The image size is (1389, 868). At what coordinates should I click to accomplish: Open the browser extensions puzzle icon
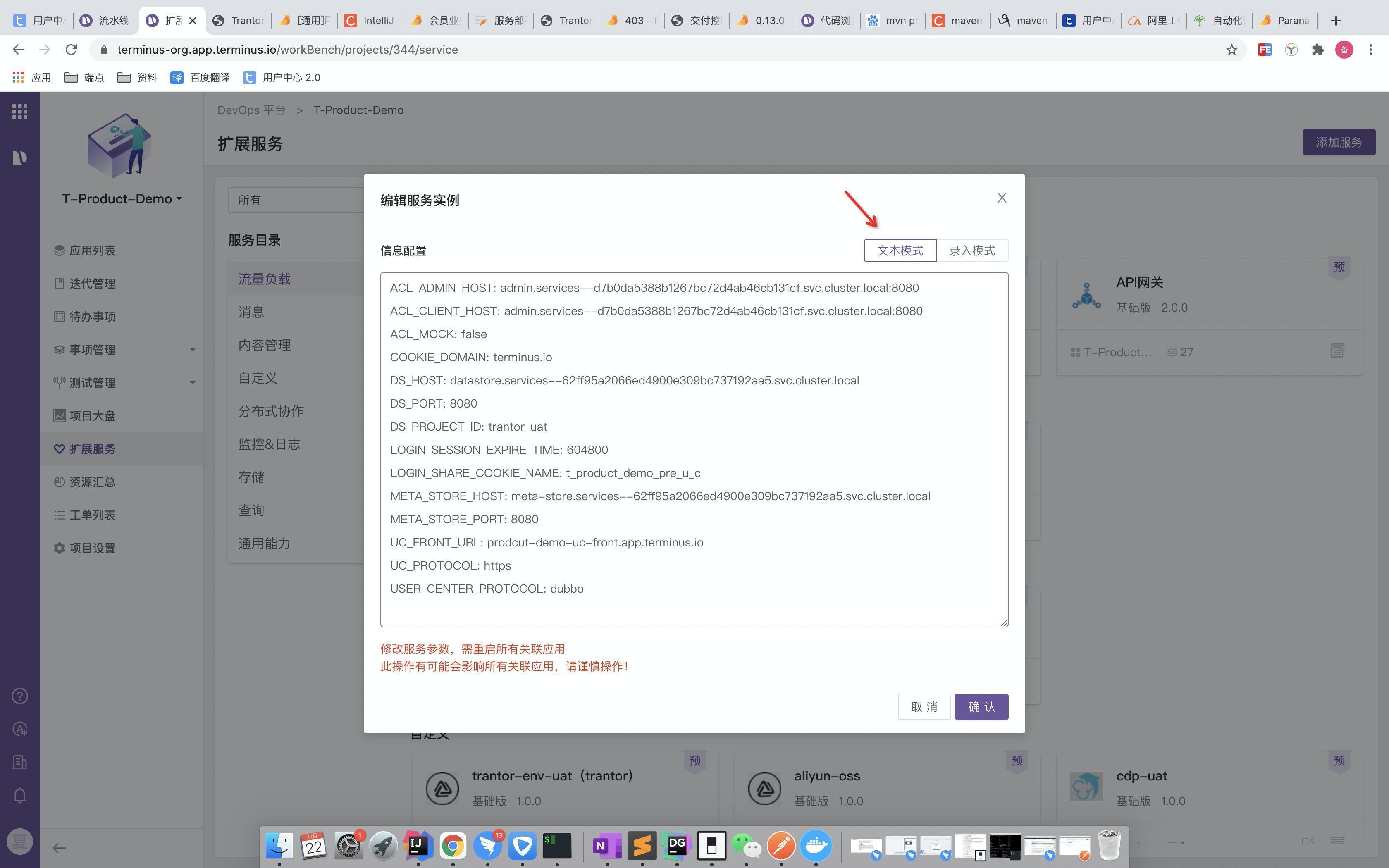tap(1318, 50)
